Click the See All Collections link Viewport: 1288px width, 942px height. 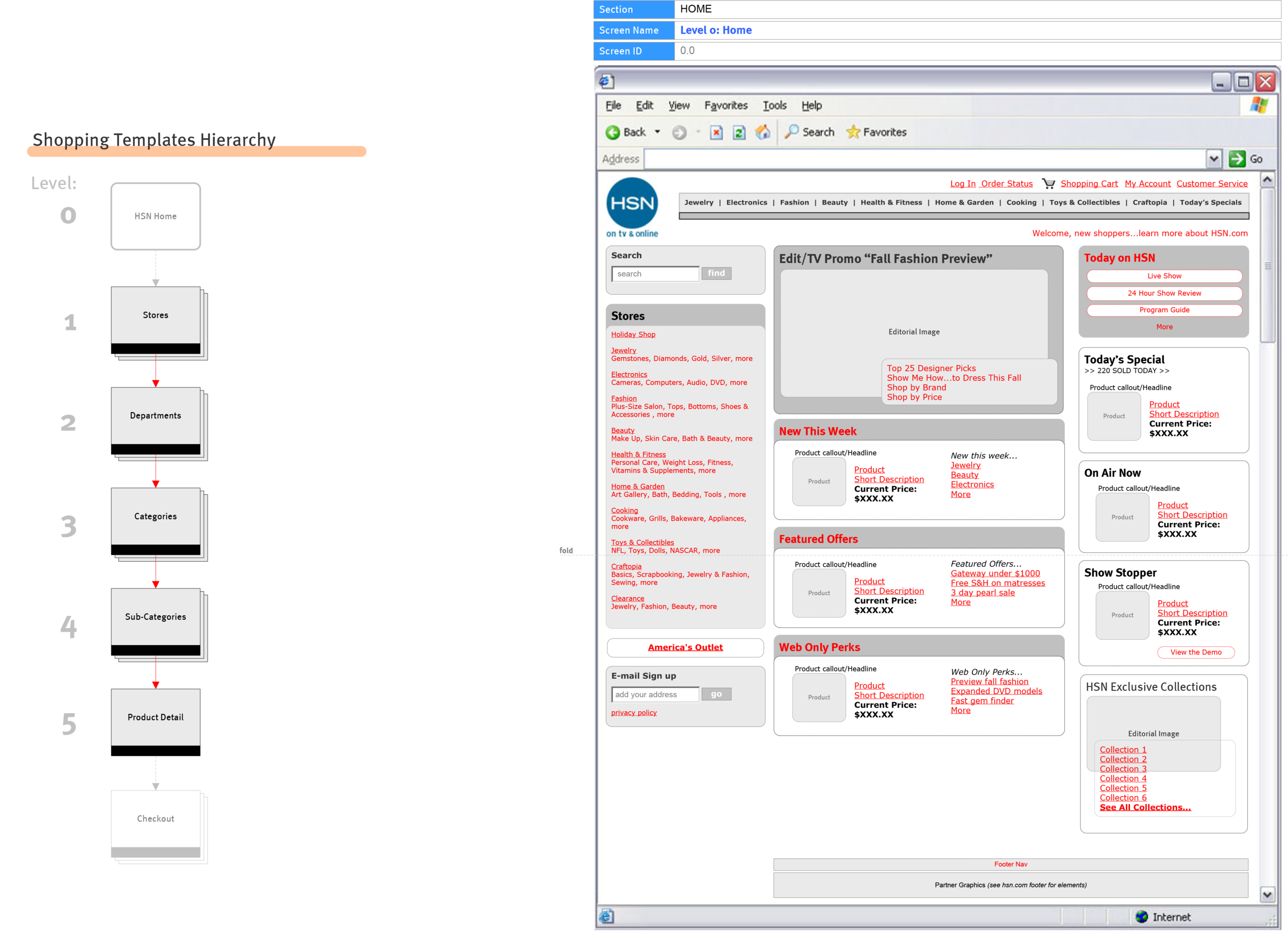[x=1145, y=808]
